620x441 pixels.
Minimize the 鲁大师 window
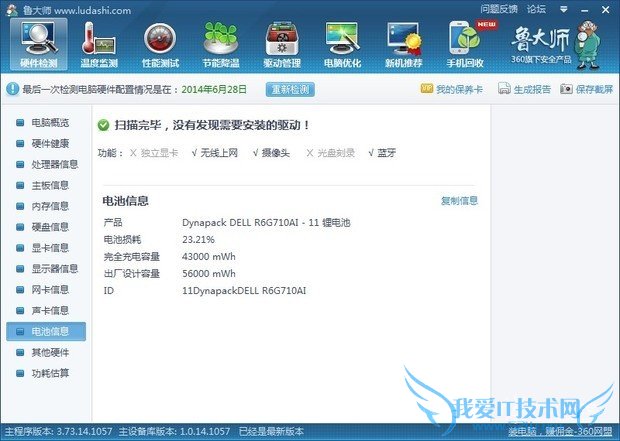point(585,9)
